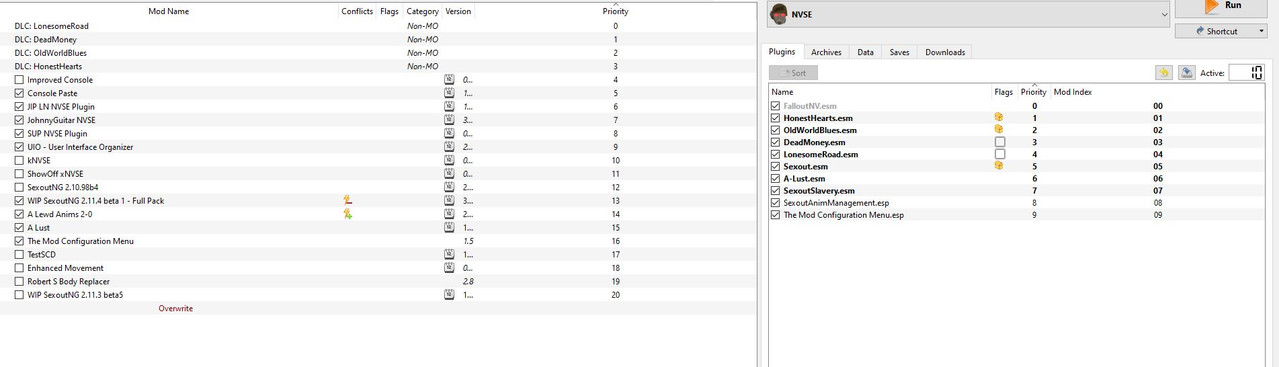1279x367 pixels.
Task: Click the Active plugin counter display
Action: coord(1246,72)
